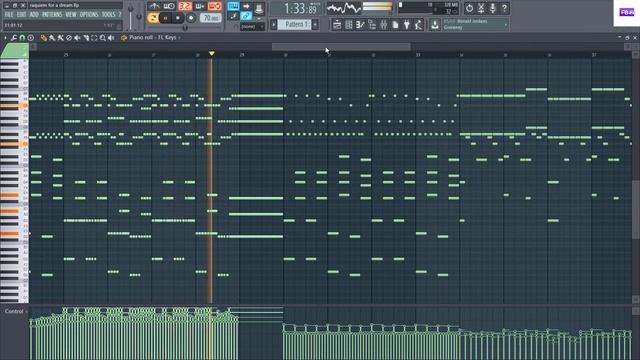This screenshot has width=640, height=360.
Task: Click the orange playhead marker on timeline
Action: tap(211, 53)
